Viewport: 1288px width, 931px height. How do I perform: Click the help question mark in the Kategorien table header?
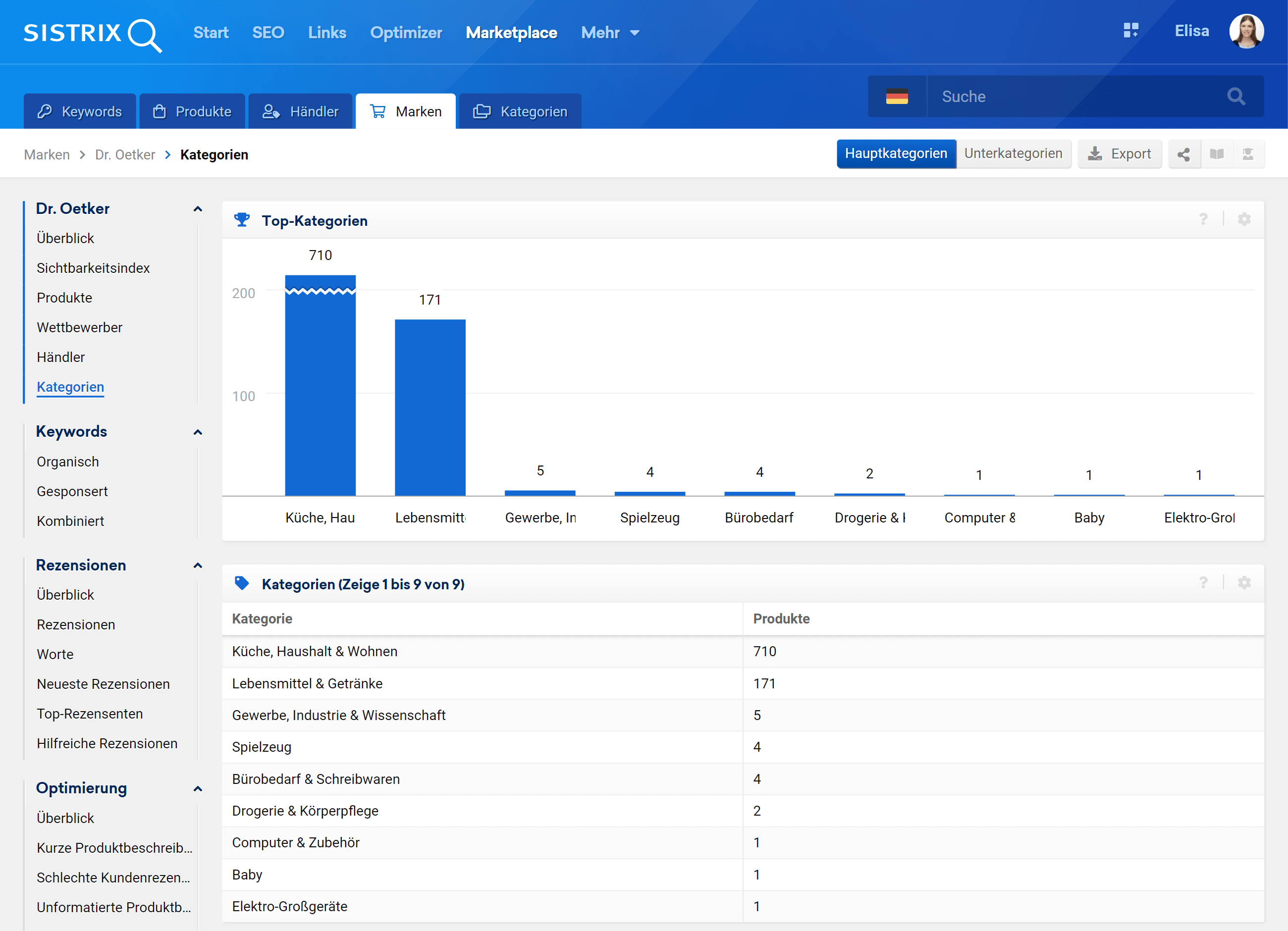click(x=1203, y=583)
